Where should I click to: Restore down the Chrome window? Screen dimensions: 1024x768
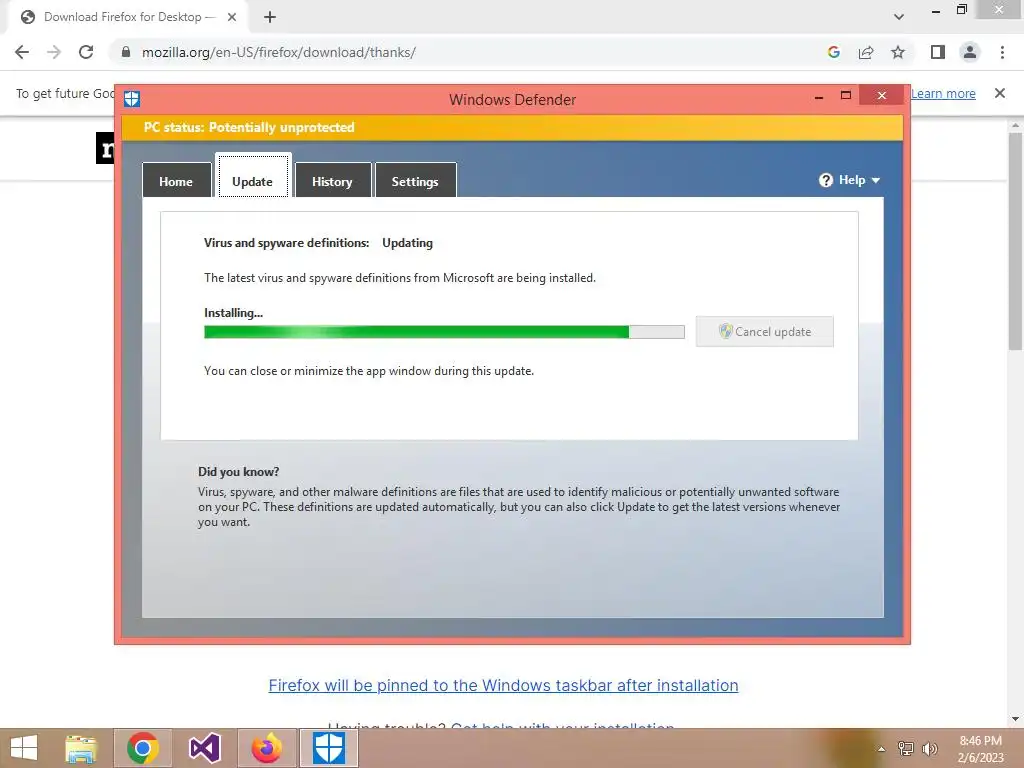click(961, 10)
